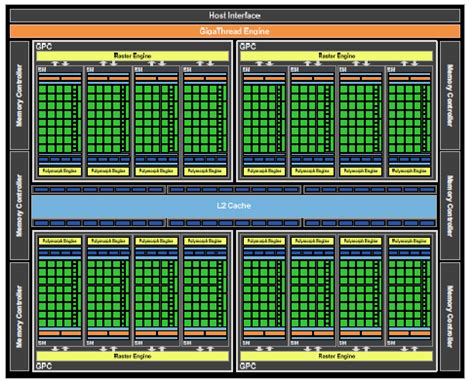Select the orange GigaThread Engine bar

coord(235,31)
